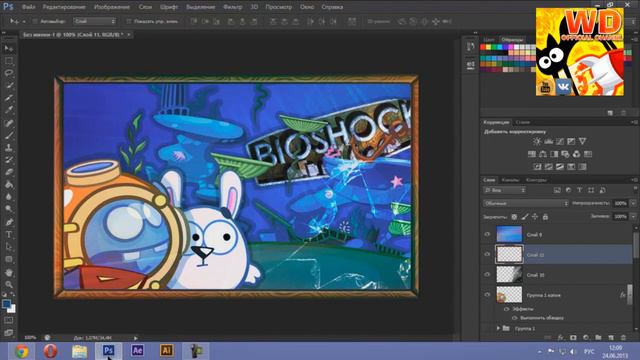The width and height of the screenshot is (640, 360).
Task: Select the Zoom tool in toolbox
Action: tap(9, 284)
